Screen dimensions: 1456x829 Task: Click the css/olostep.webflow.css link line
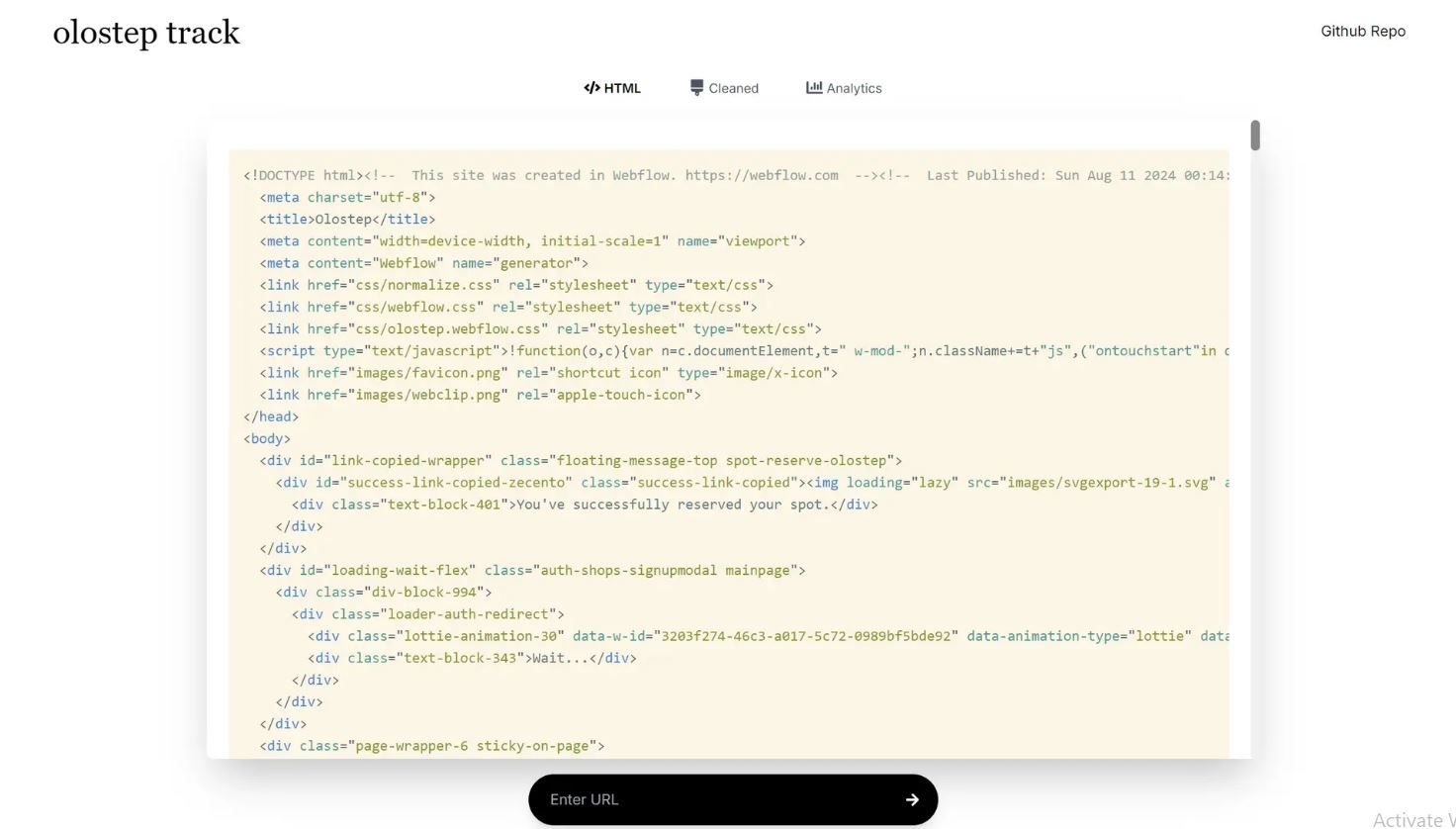[x=540, y=328]
